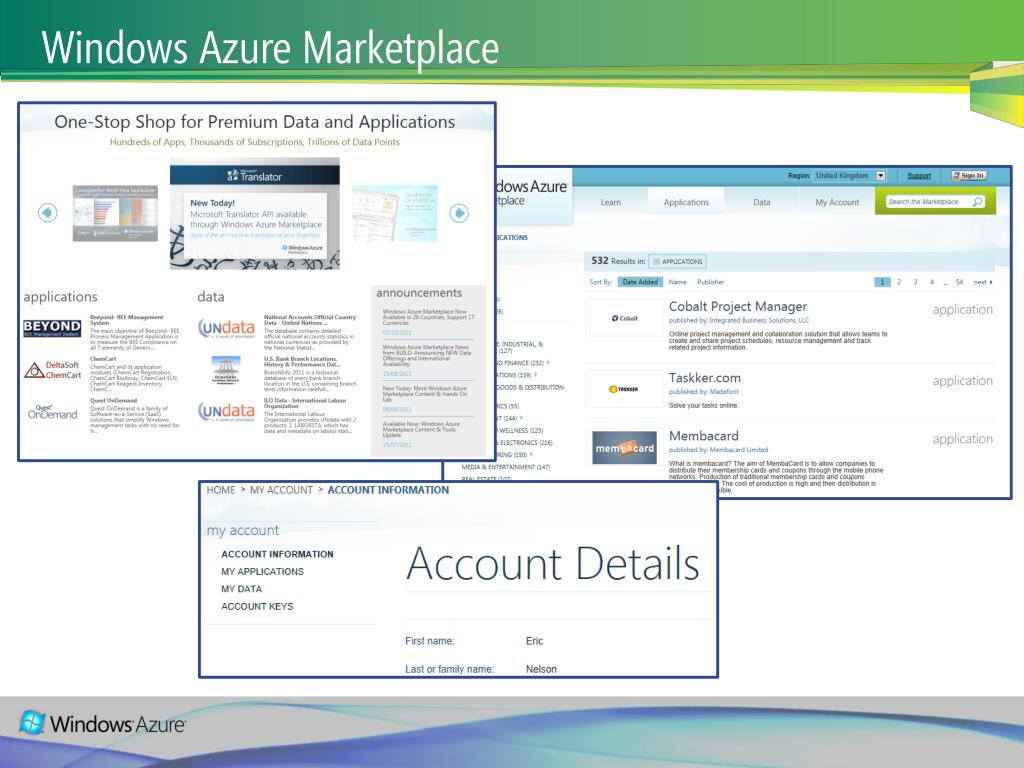Click the left carousel dashboard thumbnail

pyautogui.click(x=115, y=214)
